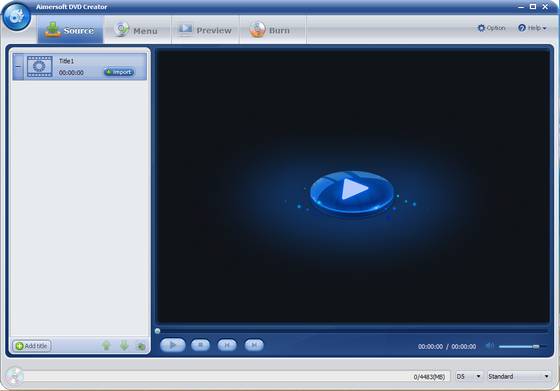Click the large blue play disc in preview

[352, 192]
